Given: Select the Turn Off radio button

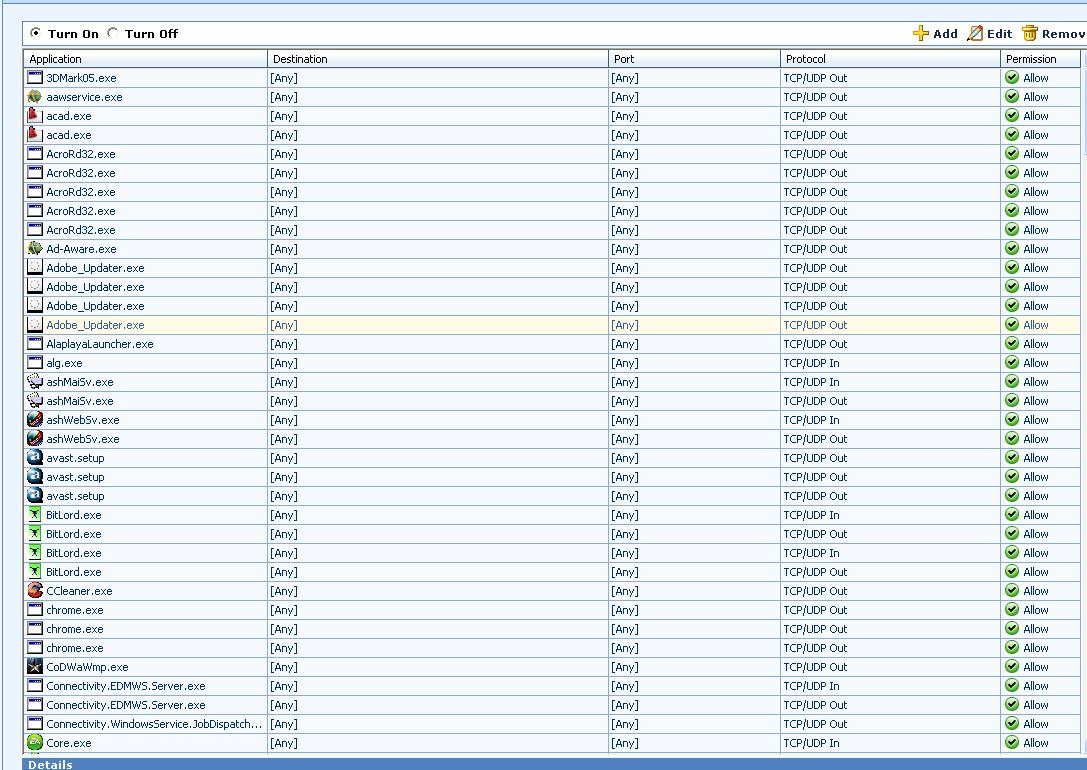Looking at the screenshot, I should [x=112, y=33].
